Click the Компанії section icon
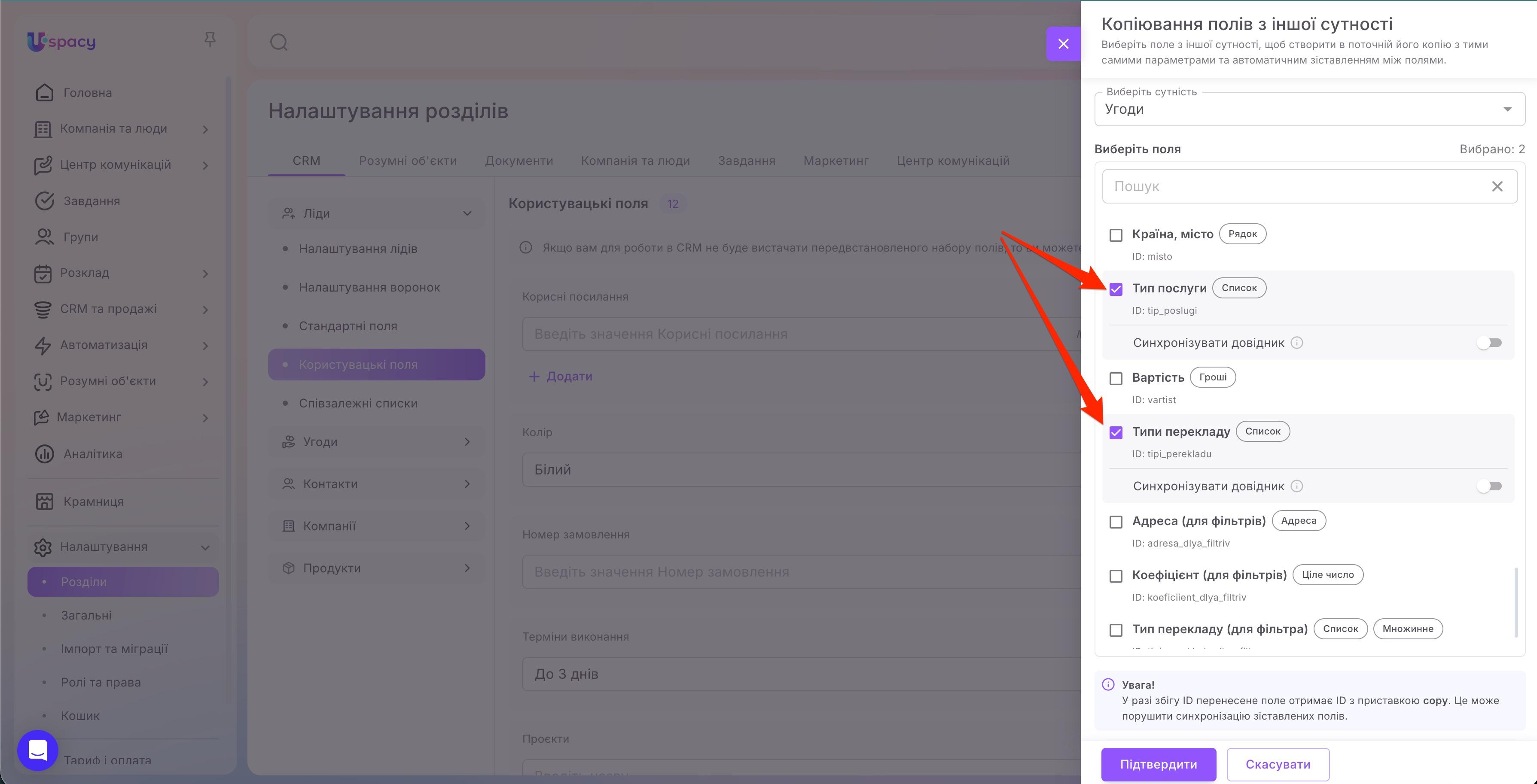Viewport: 1537px width, 784px height. point(289,526)
